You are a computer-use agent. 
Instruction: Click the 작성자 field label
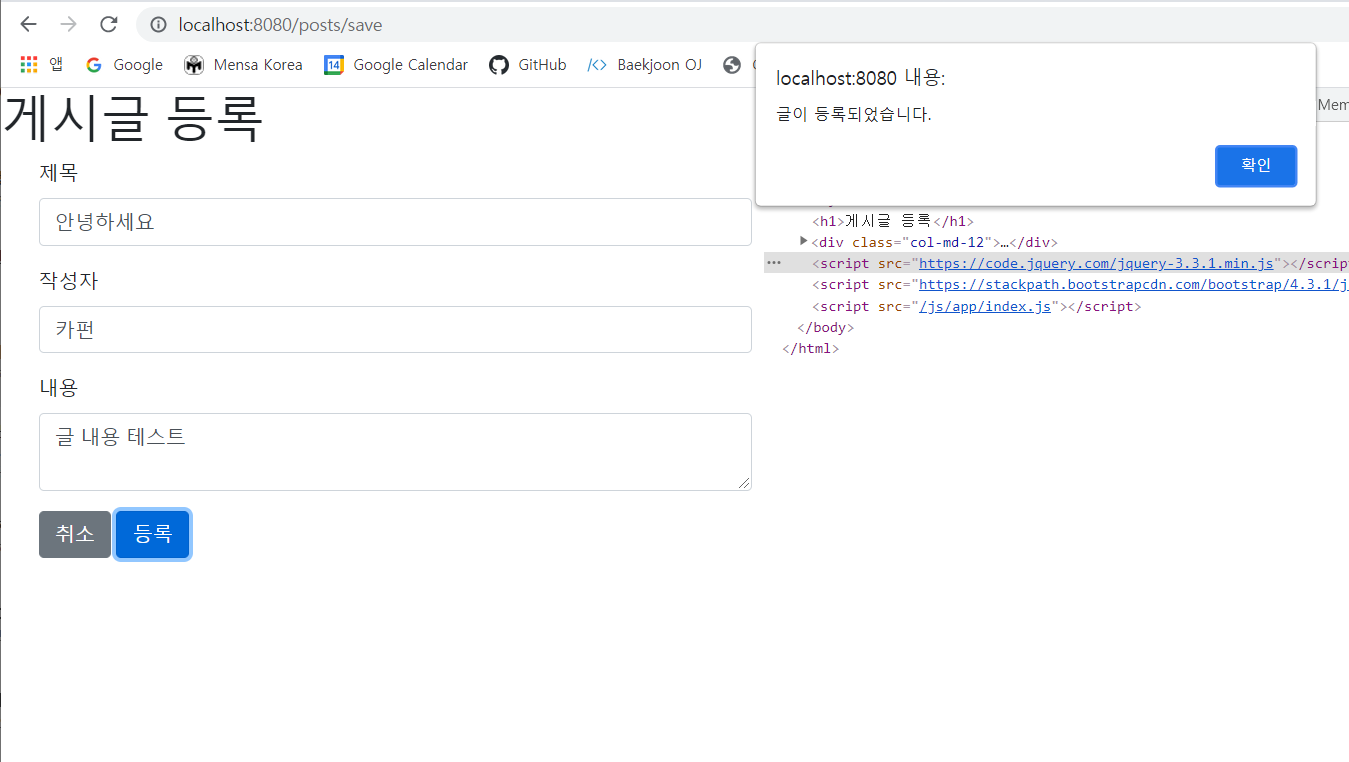tap(68, 281)
